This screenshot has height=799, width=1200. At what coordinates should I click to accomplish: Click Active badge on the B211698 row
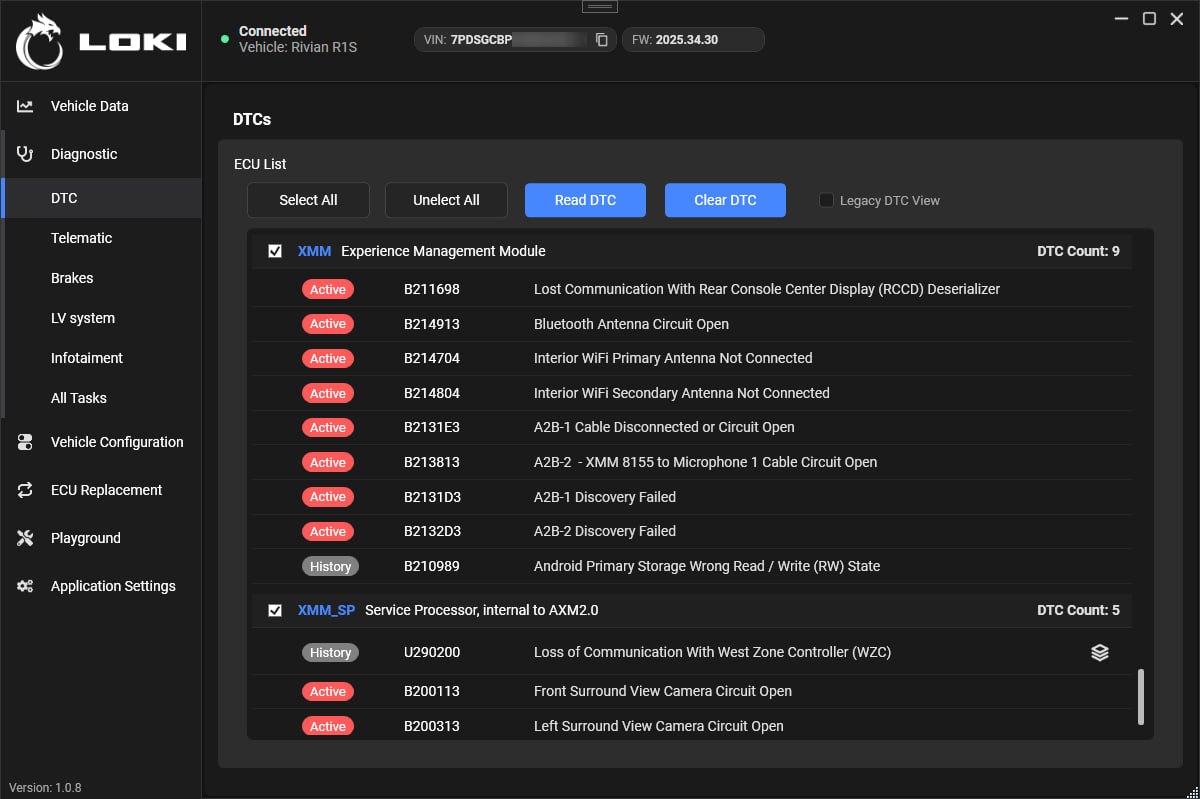click(x=328, y=289)
